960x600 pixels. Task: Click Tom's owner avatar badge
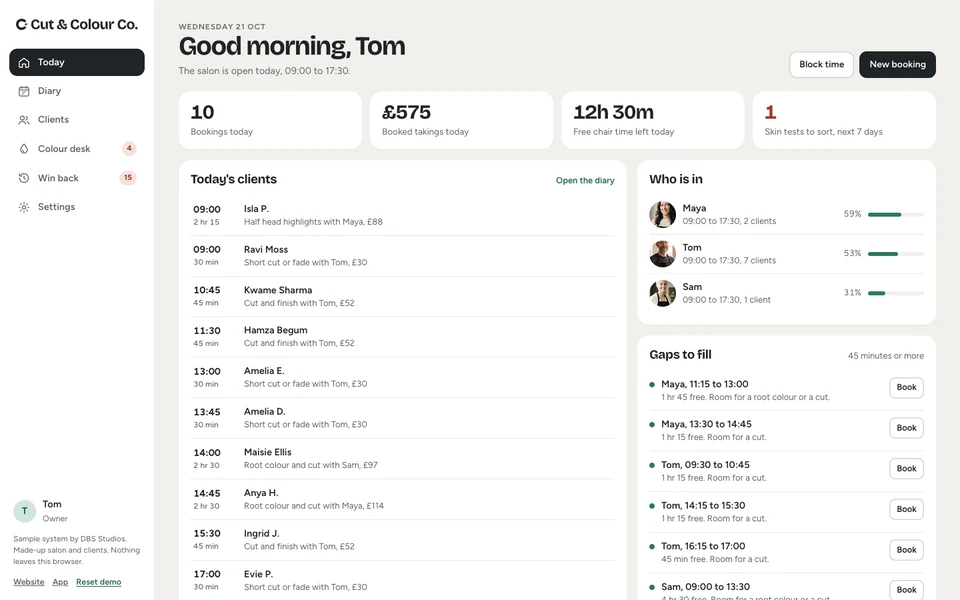tap(24, 511)
